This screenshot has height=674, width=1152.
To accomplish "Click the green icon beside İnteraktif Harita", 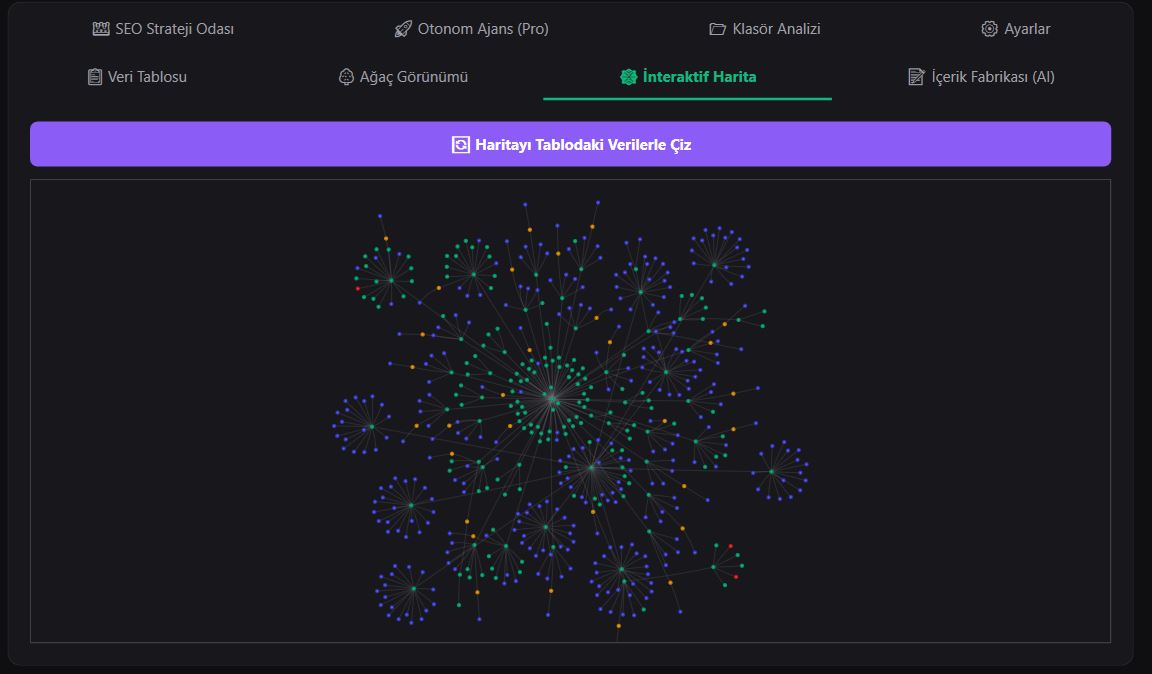I will click(x=628, y=77).
